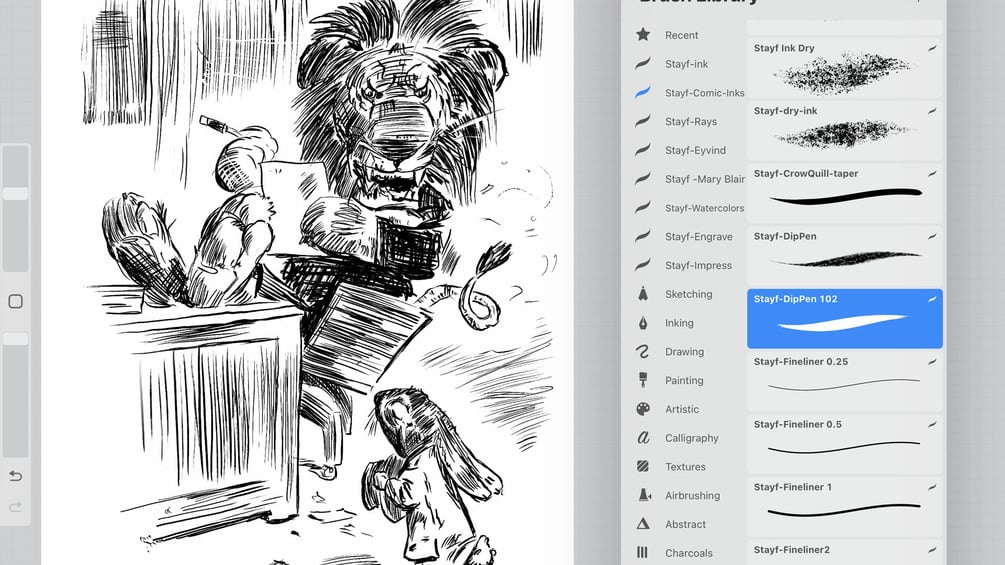Open the Stayf-Comic-Inks category label
1005x565 pixels.
pyautogui.click(x=704, y=93)
